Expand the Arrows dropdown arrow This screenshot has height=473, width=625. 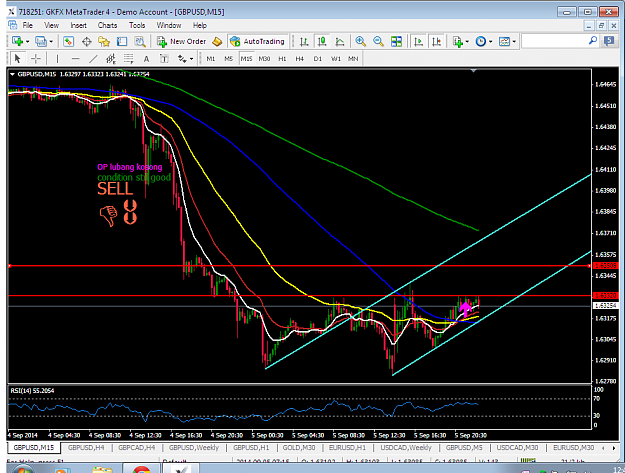192,59
